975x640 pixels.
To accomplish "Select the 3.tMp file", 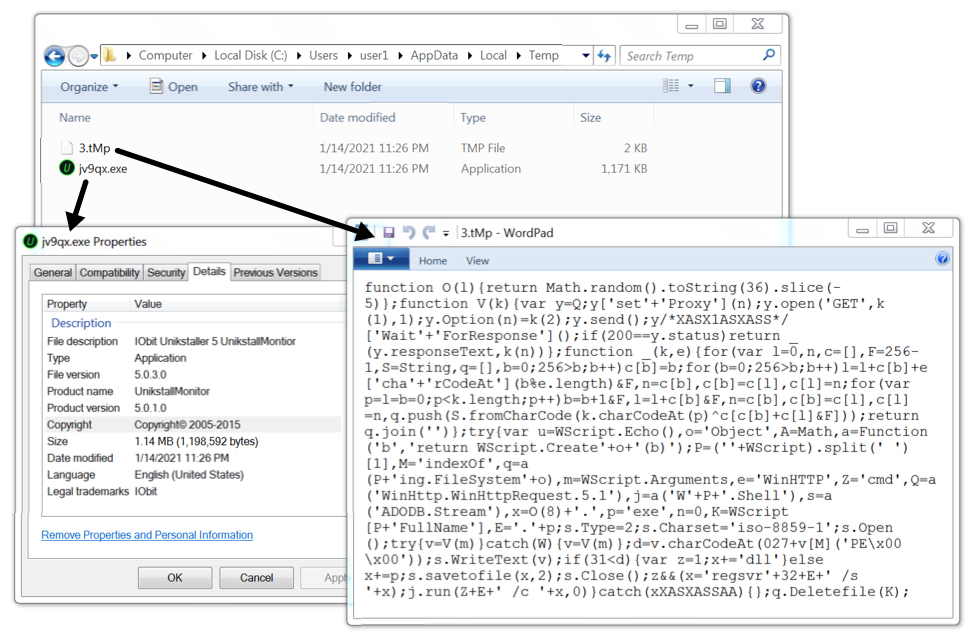I will click(94, 148).
